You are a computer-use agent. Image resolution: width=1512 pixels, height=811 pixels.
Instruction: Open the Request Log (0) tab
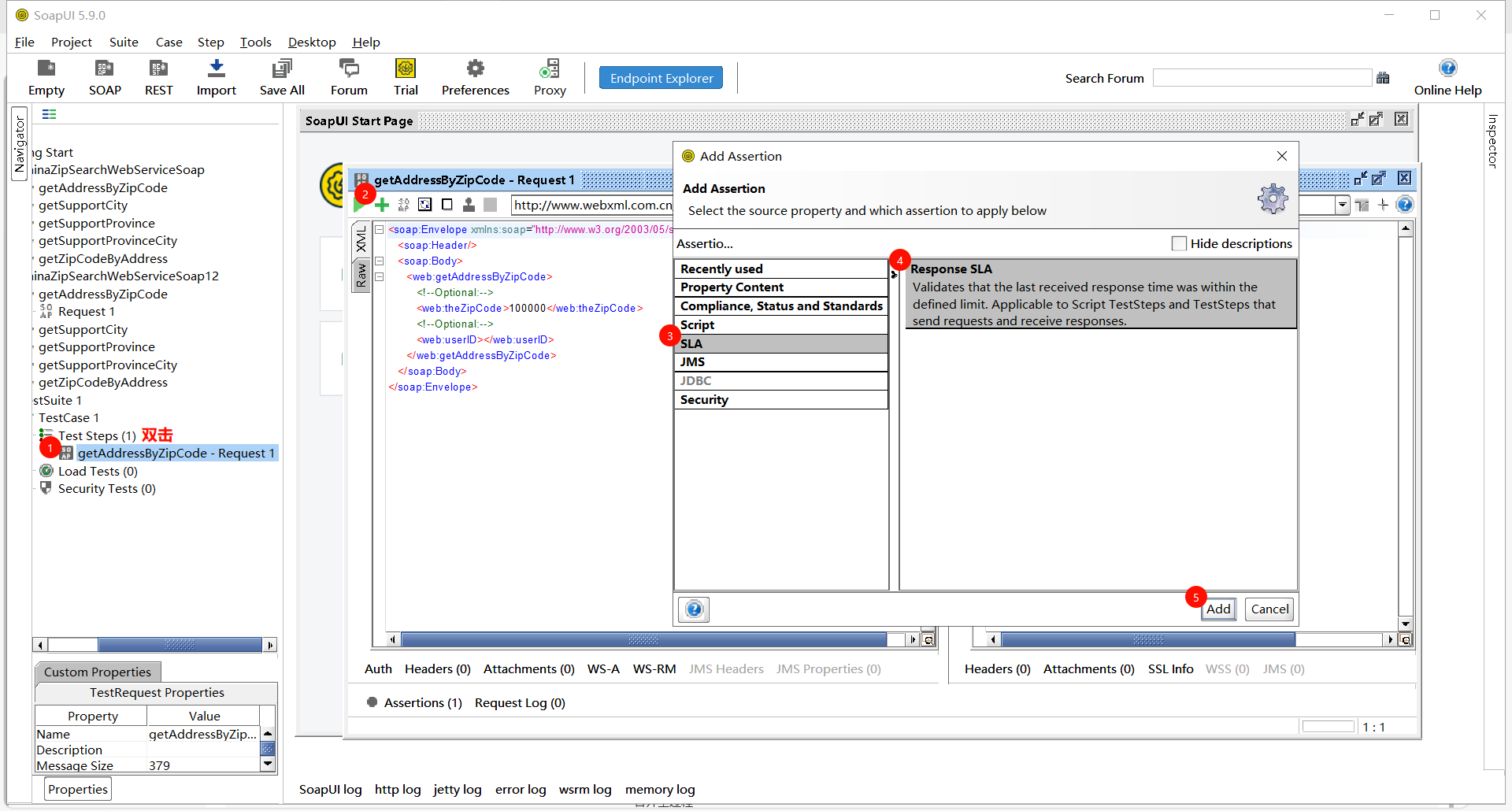(520, 702)
